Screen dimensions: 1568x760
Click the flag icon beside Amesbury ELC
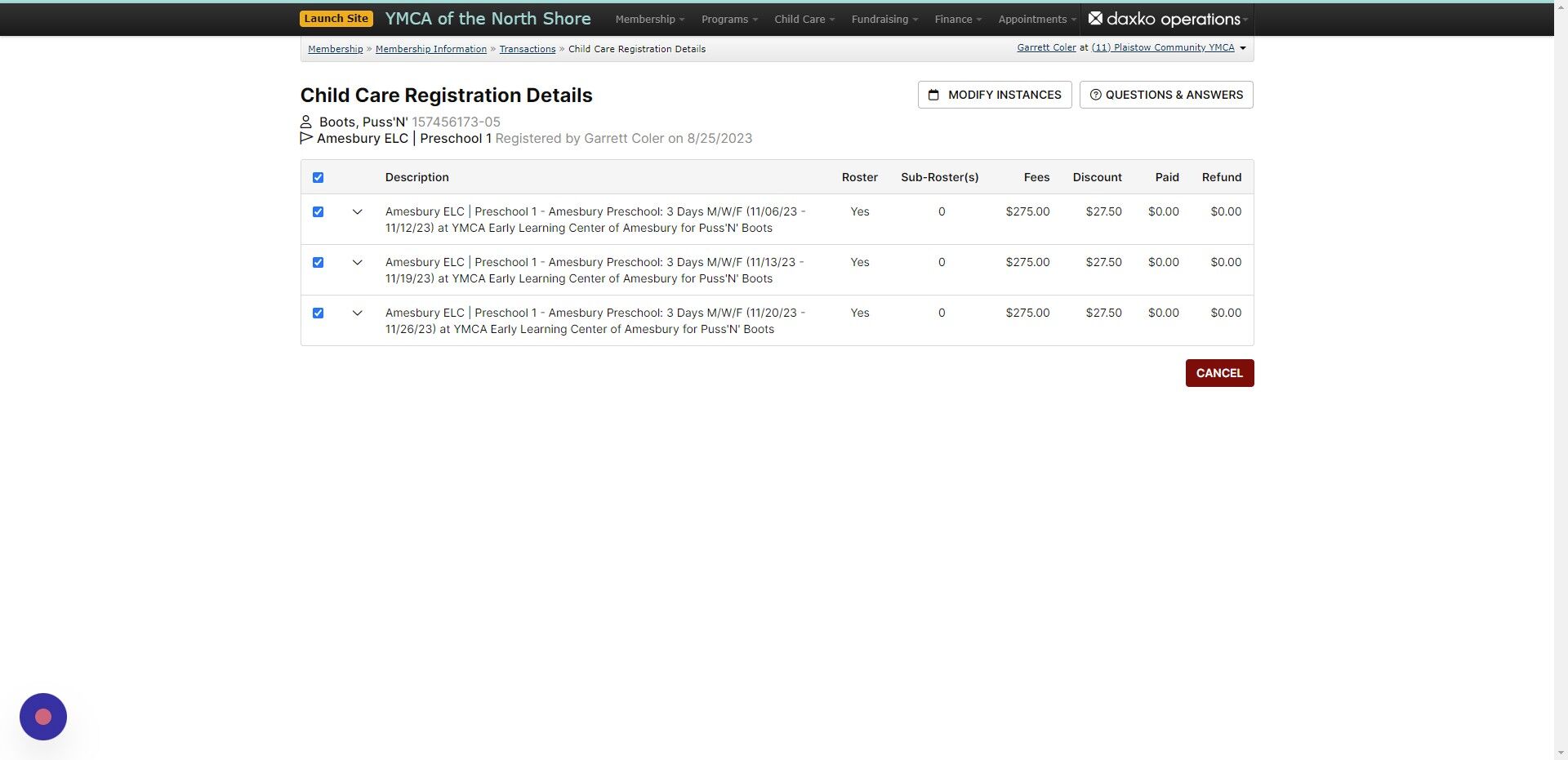tap(305, 138)
